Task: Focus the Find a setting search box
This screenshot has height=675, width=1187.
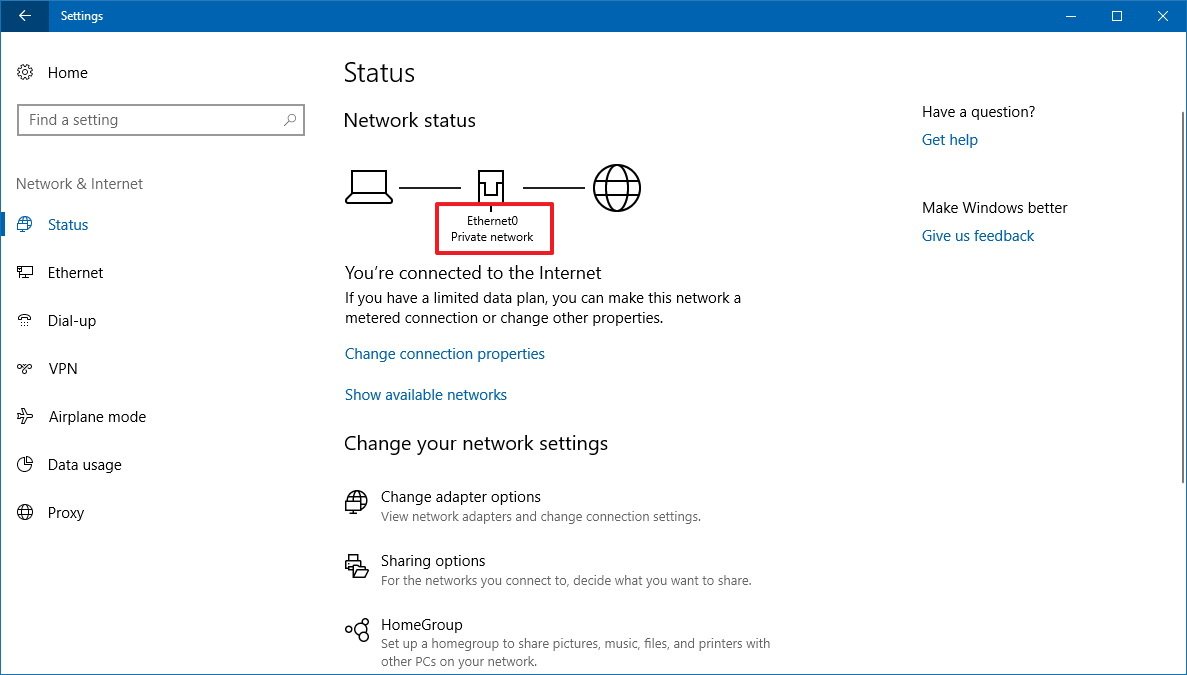Action: [x=150, y=120]
